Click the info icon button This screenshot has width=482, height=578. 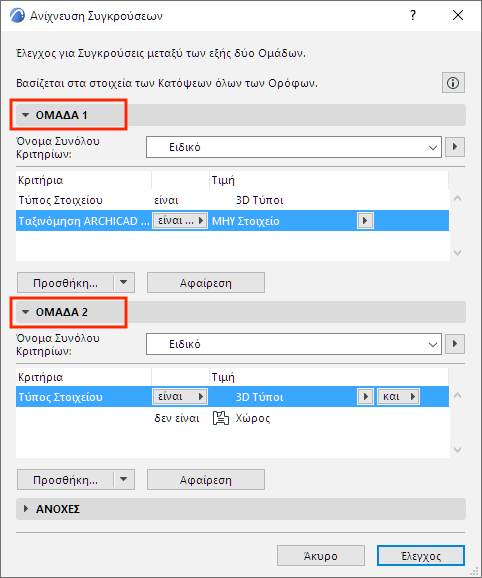[x=453, y=83]
